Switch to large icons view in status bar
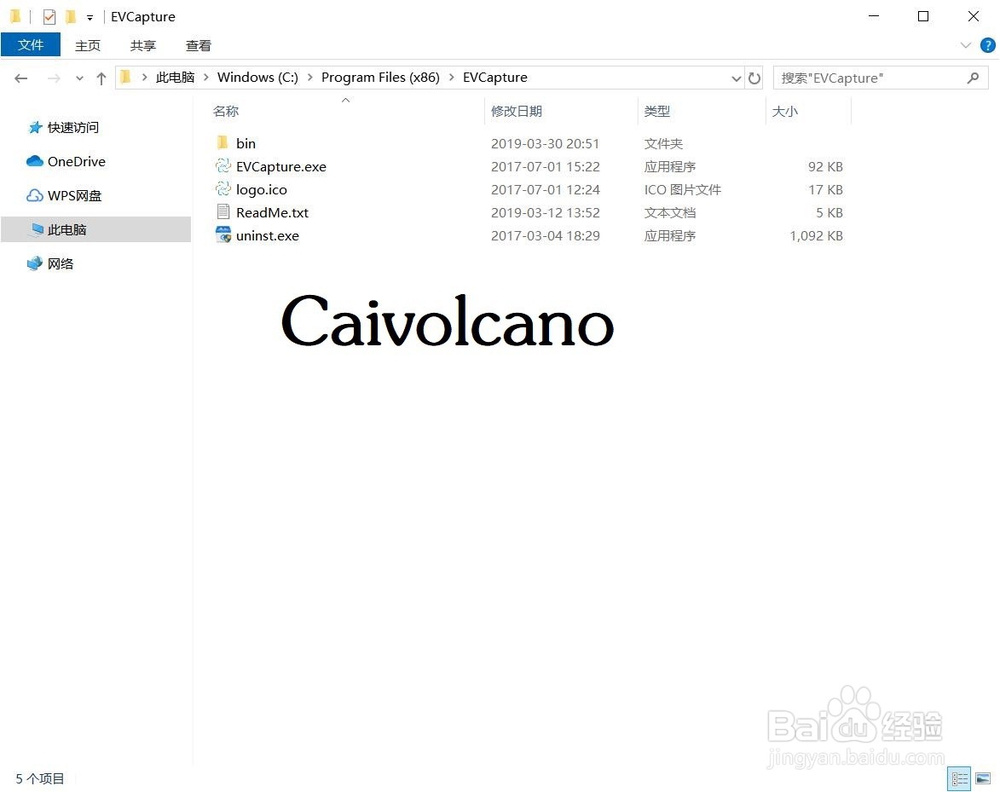1000x792 pixels. [x=983, y=779]
